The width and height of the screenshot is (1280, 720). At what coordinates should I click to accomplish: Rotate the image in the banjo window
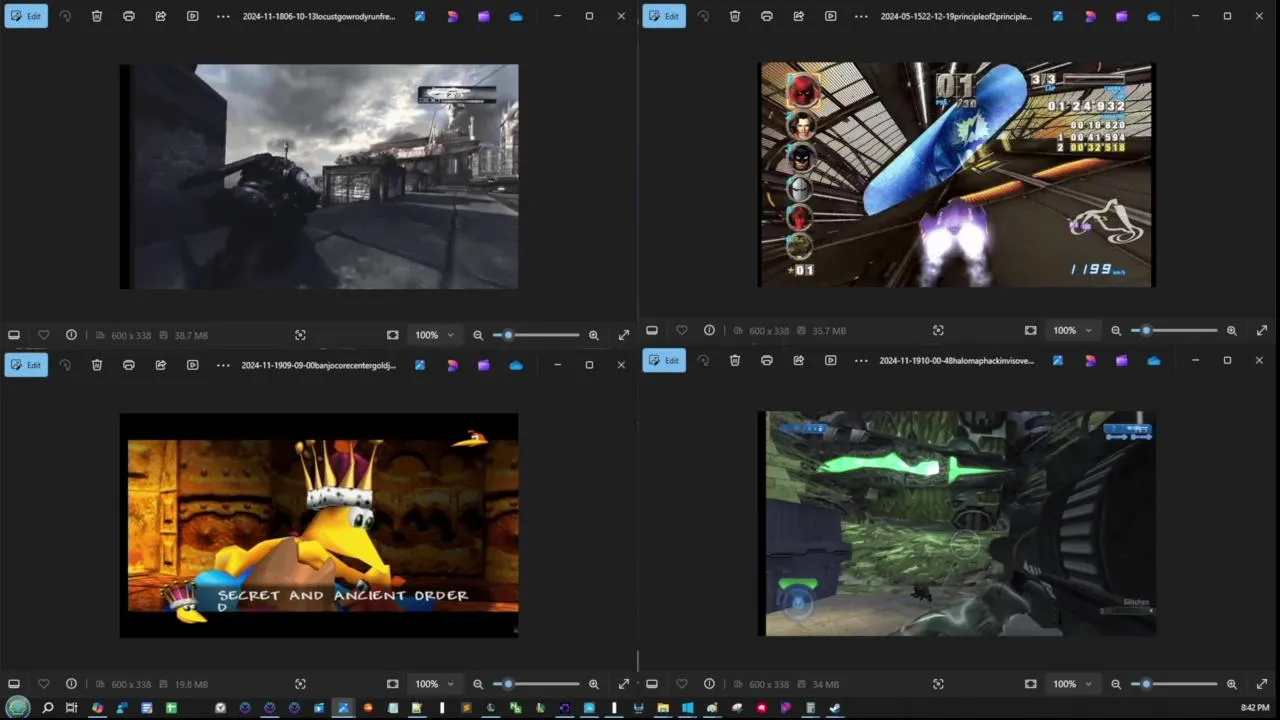pyautogui.click(x=65, y=365)
